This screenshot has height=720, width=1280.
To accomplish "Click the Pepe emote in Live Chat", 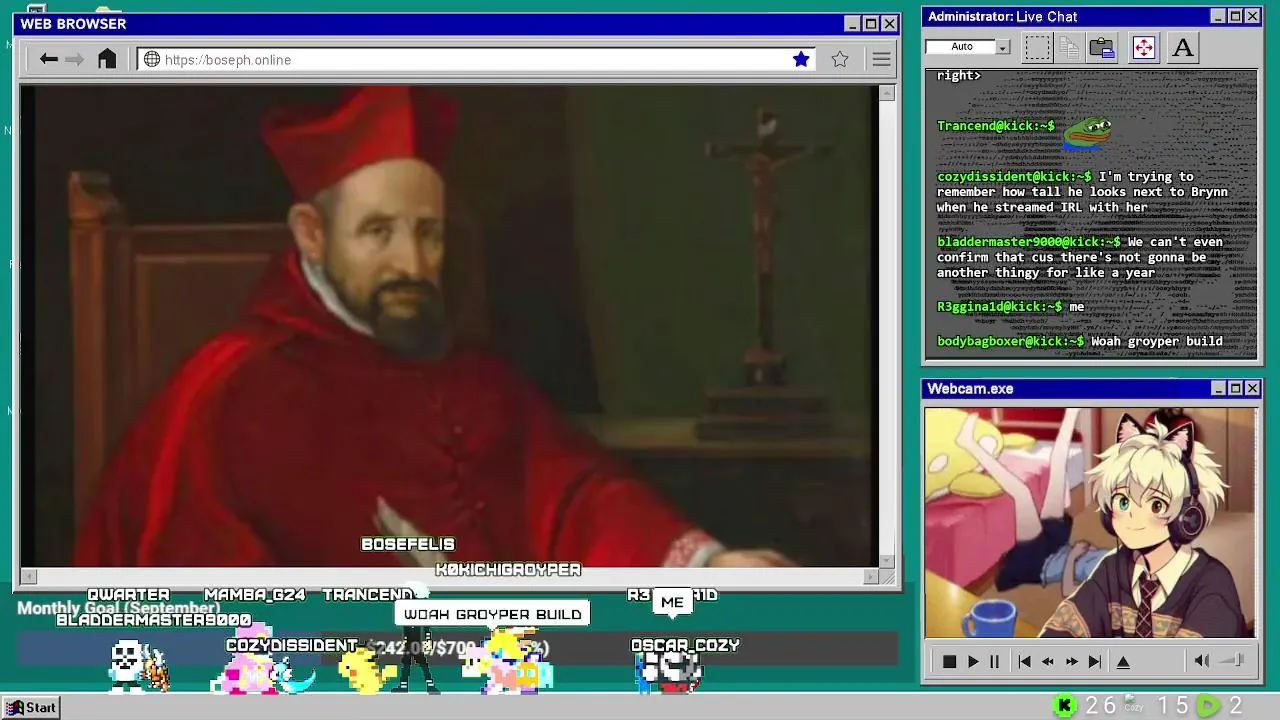I will [x=1087, y=131].
